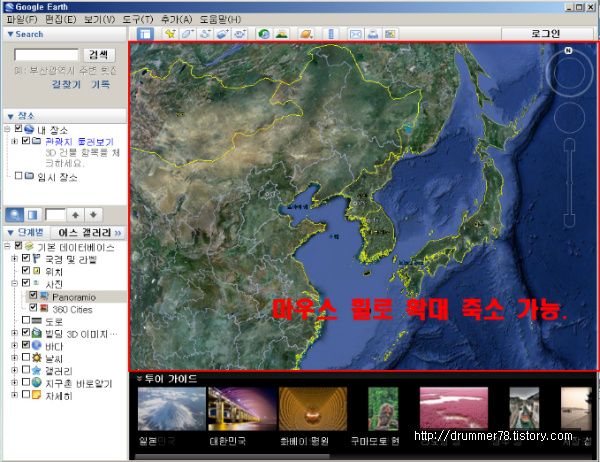Click the 길찾기 directions link

[66, 84]
